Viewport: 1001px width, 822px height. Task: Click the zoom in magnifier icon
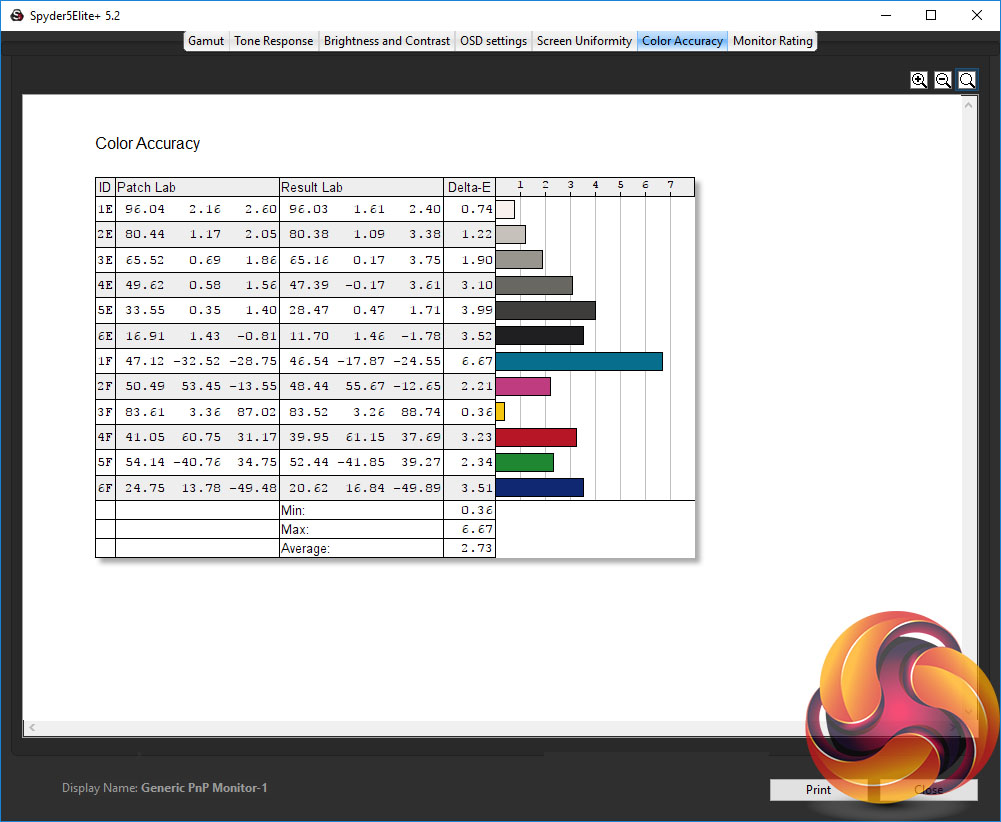click(x=919, y=80)
